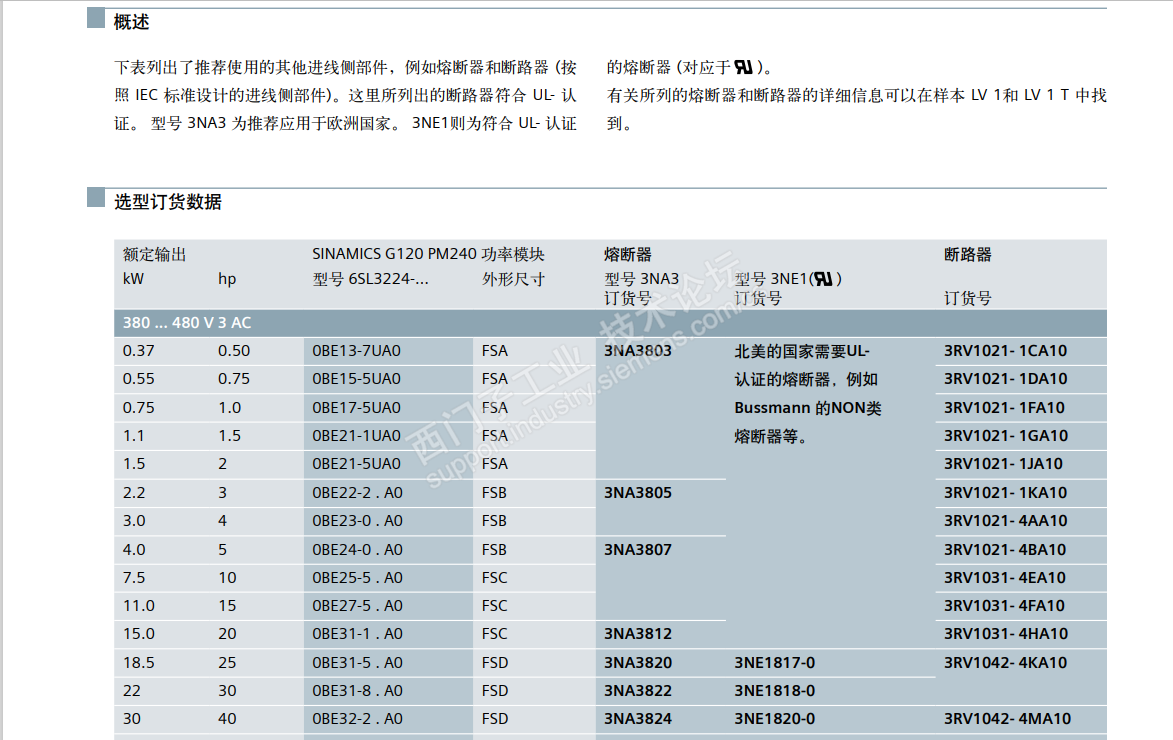Click UL fuse number 3NE1820-0
This screenshot has height=740, width=1173.
(x=774, y=719)
